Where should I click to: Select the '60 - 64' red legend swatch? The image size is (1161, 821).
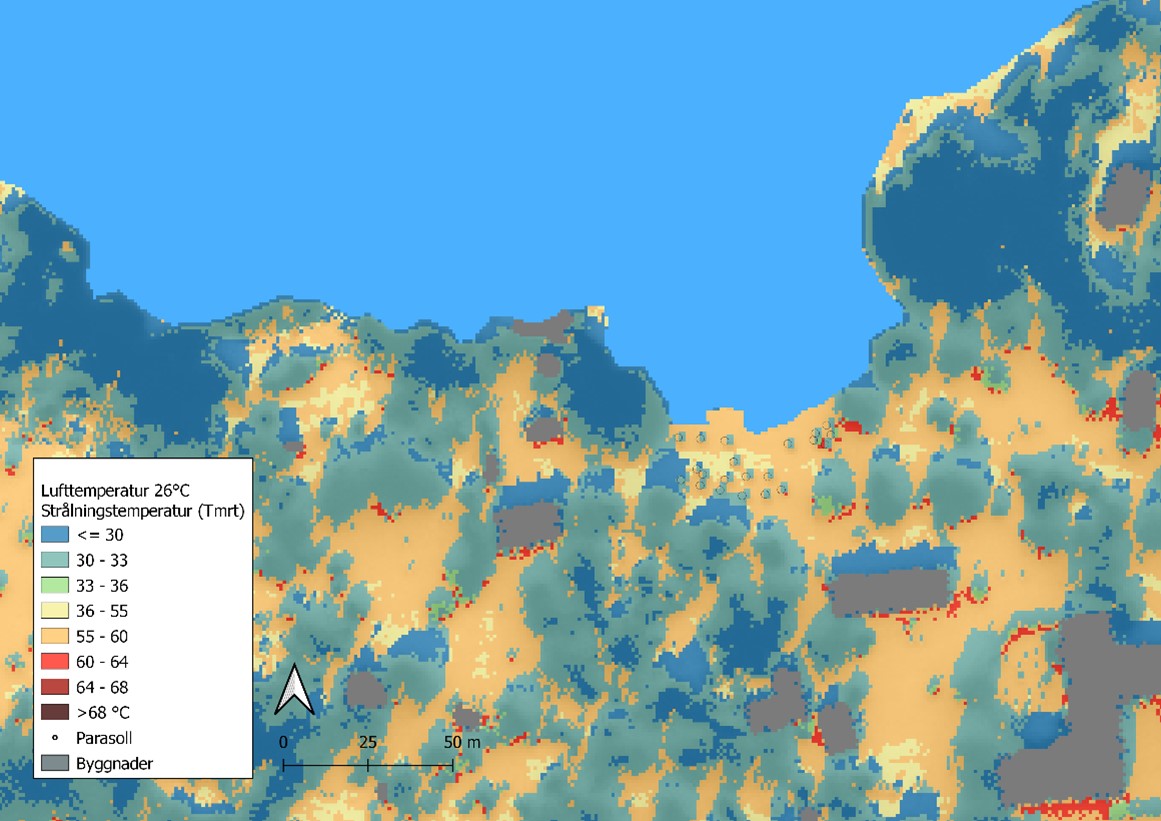(56, 662)
